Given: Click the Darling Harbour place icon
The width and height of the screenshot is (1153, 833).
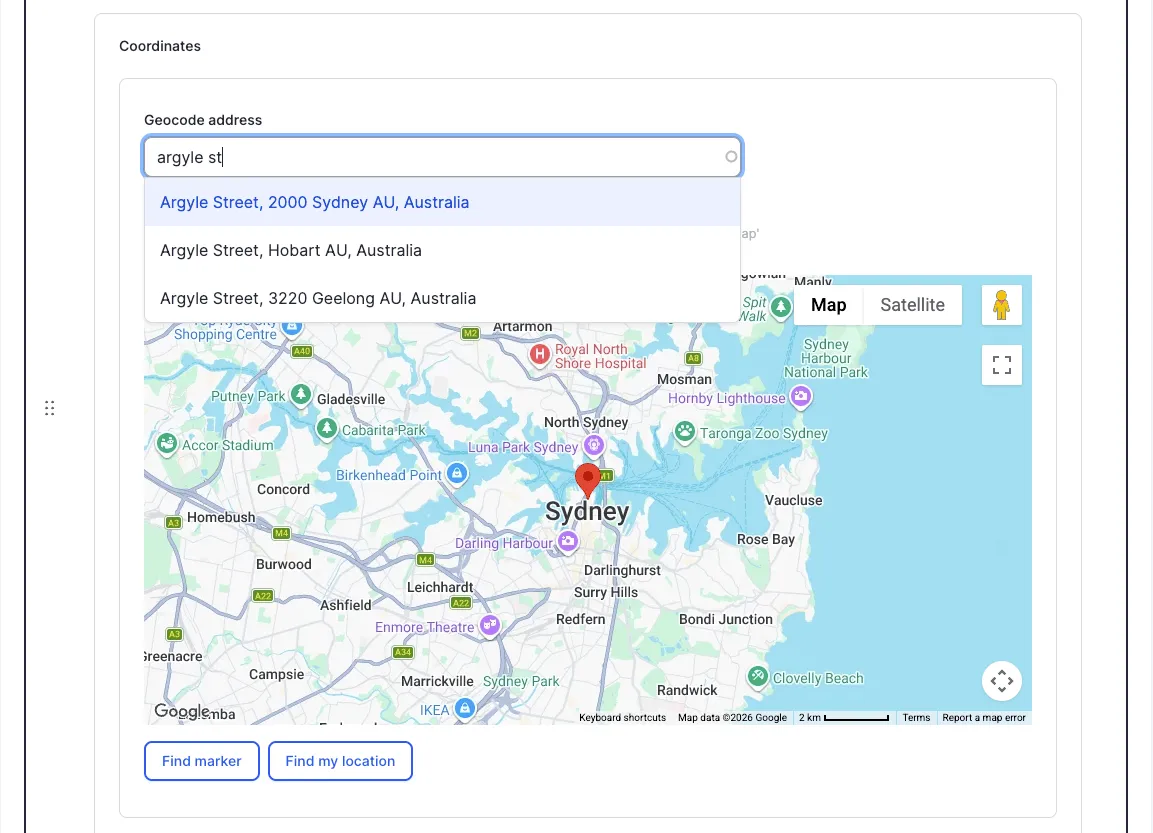Looking at the screenshot, I should tap(567, 542).
